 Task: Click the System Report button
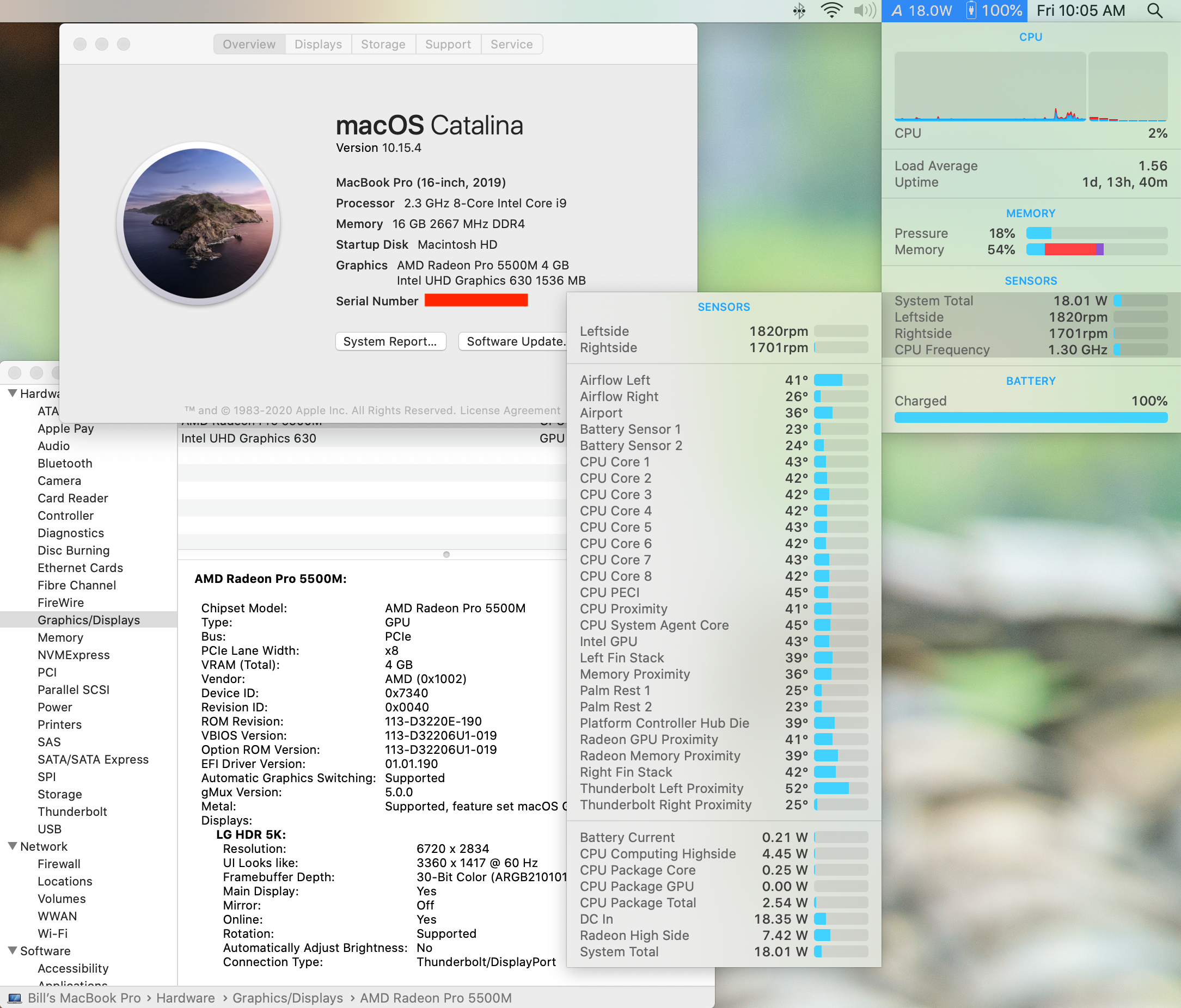390,341
